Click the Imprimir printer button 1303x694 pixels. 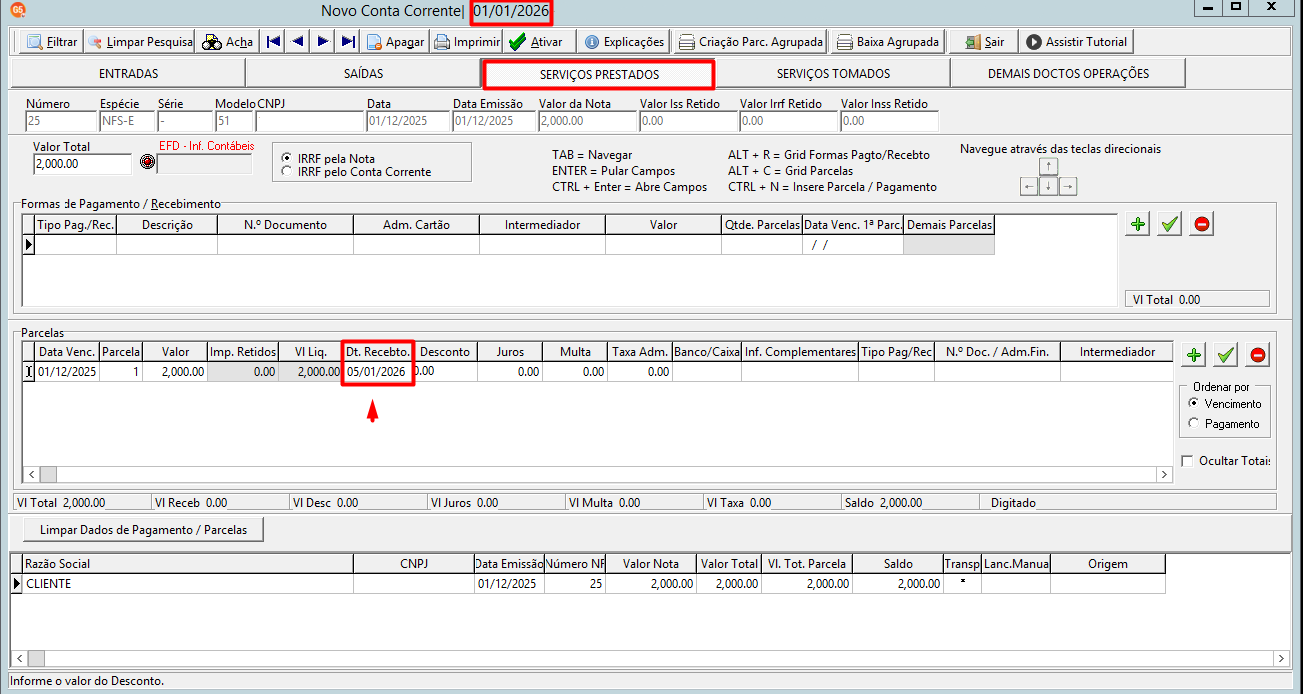466,42
